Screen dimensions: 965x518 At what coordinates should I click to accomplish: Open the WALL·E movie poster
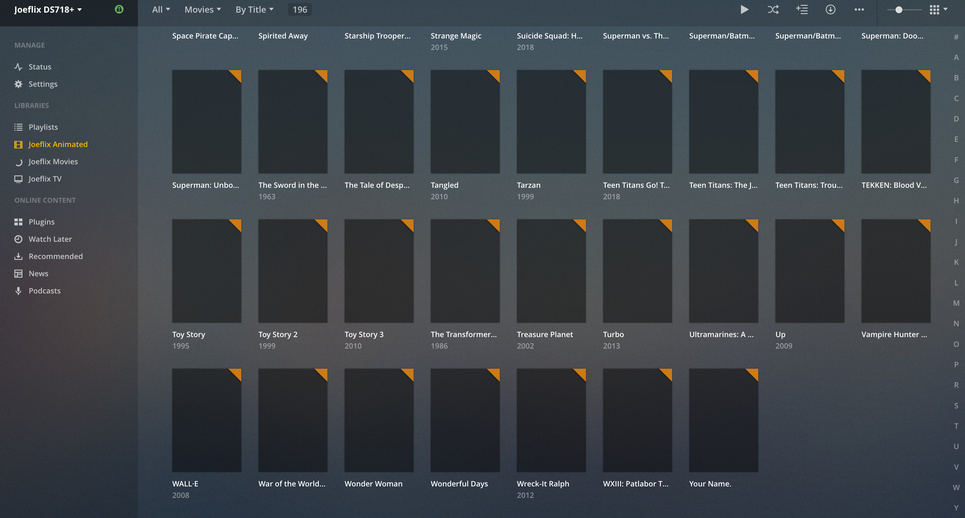click(x=206, y=420)
